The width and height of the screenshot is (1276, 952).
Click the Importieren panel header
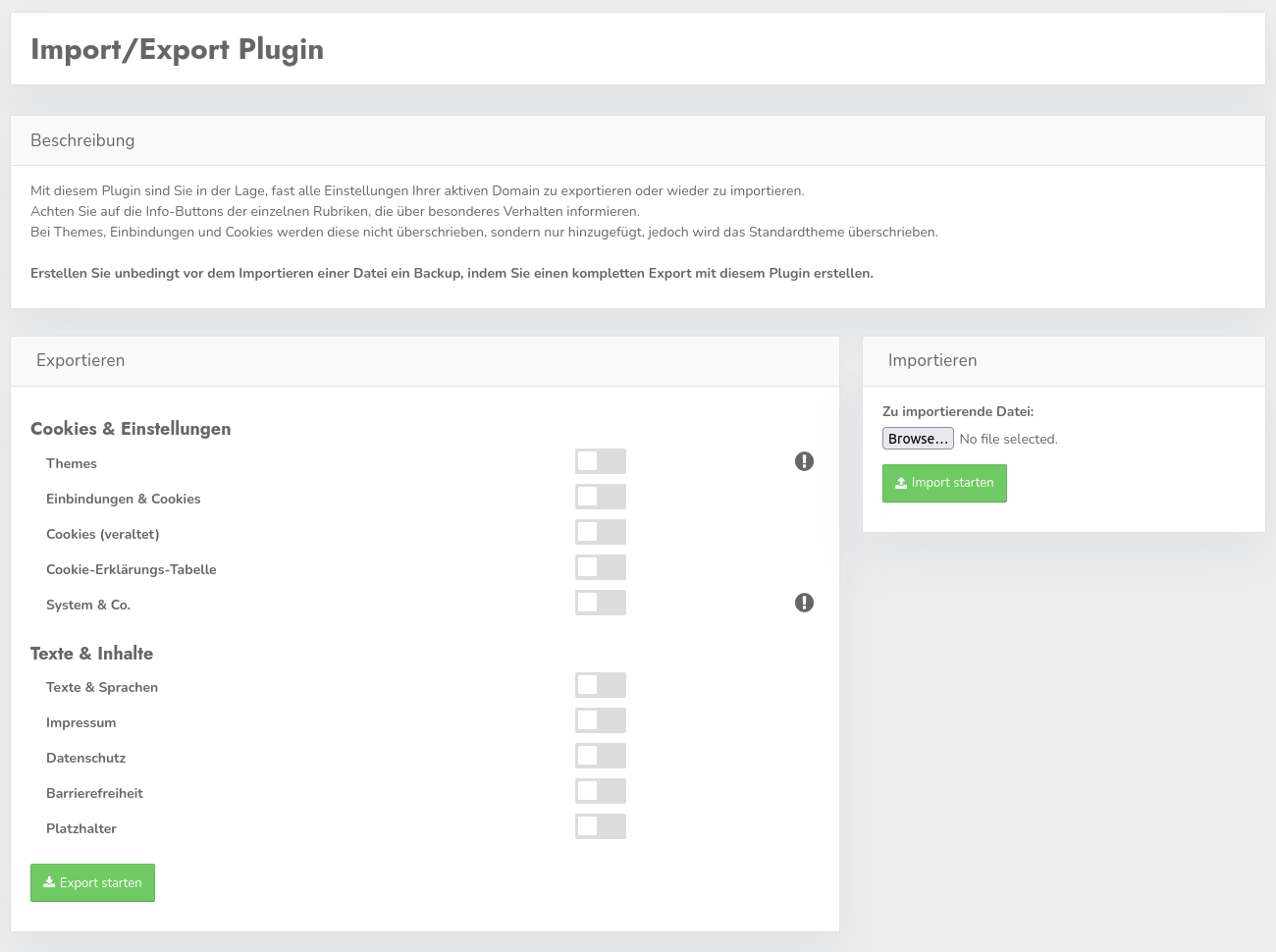pos(931,360)
